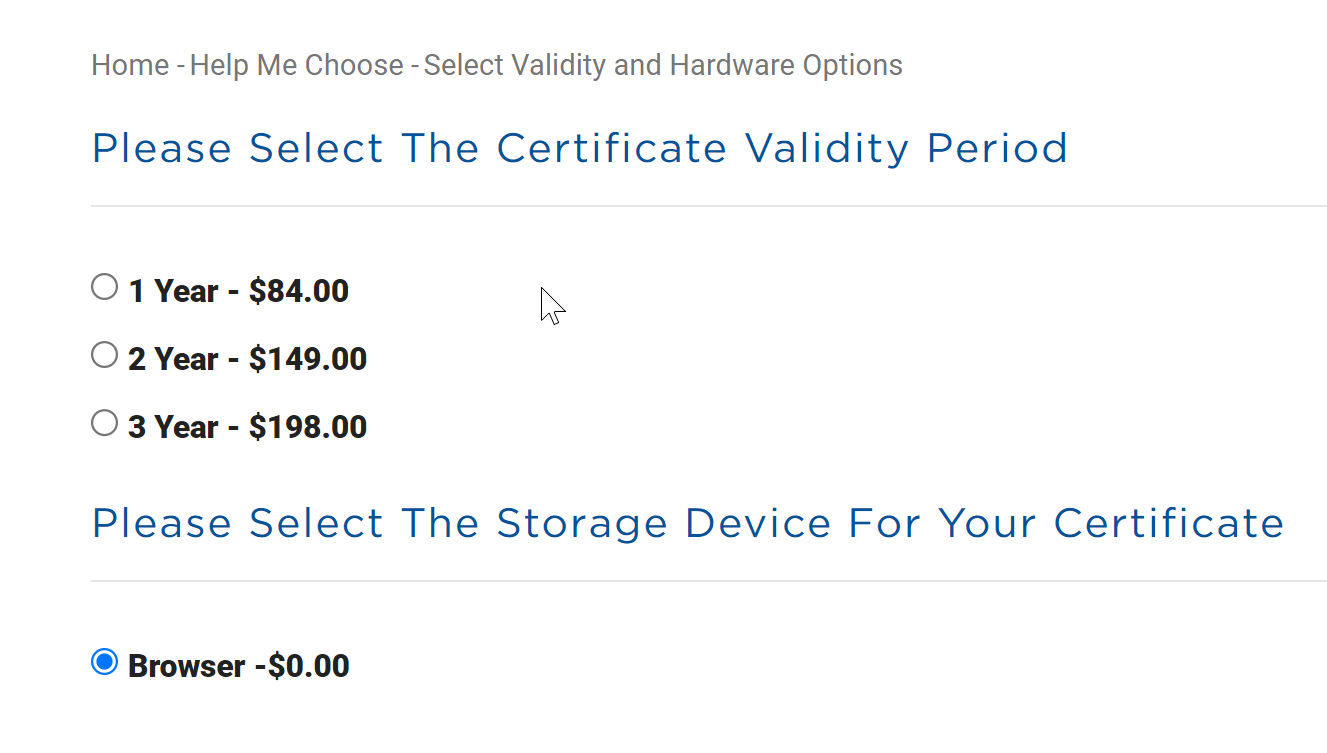
Task: Click the $198.00 price text
Action: click(x=308, y=427)
